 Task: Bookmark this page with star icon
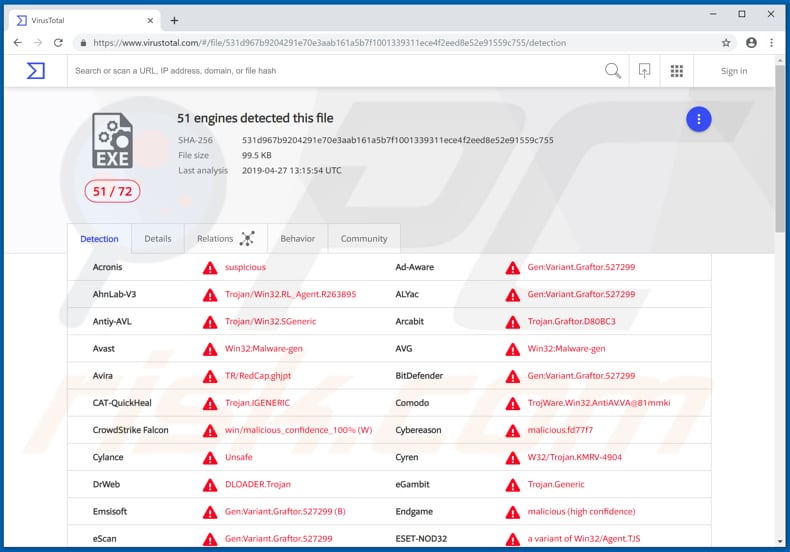coord(726,43)
